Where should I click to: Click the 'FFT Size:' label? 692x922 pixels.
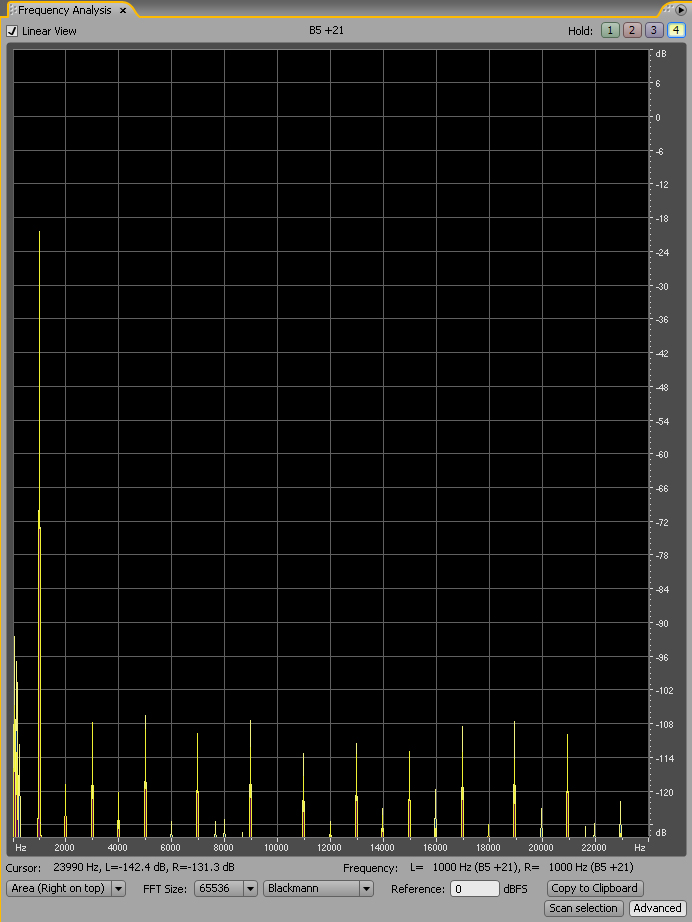click(165, 888)
